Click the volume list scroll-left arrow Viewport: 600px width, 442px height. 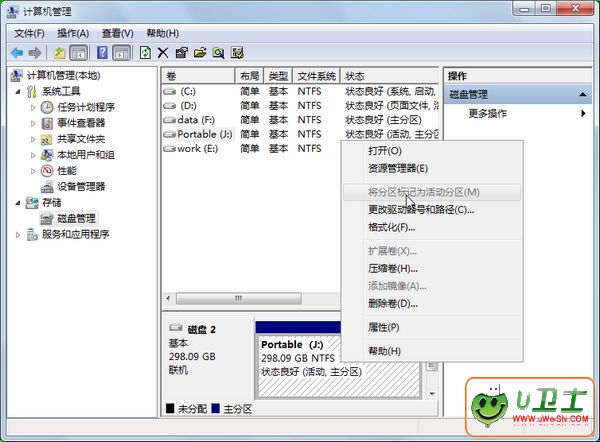168,298
